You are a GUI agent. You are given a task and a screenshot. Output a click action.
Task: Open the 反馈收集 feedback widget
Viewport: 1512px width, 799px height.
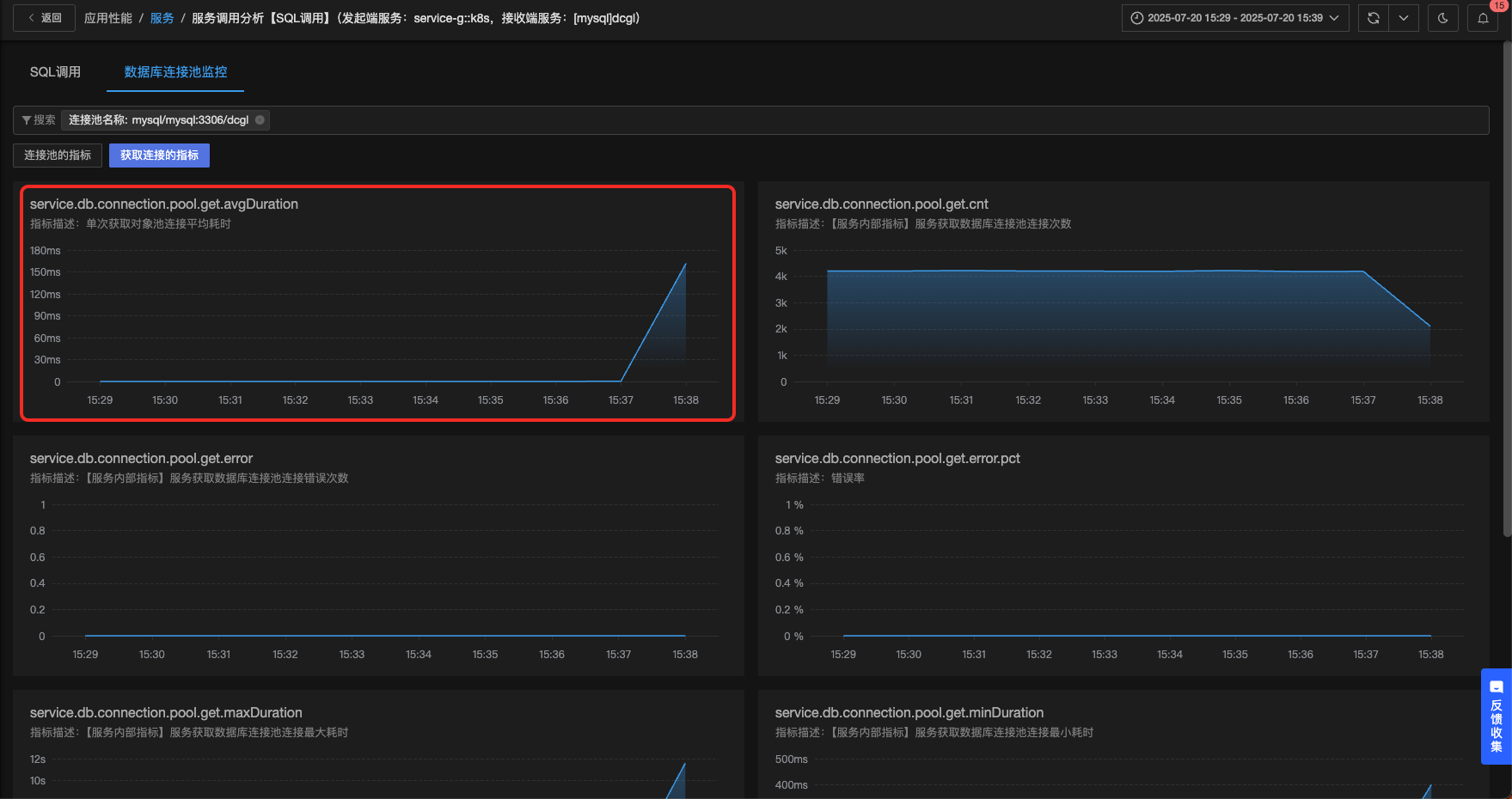pyautogui.click(x=1496, y=717)
